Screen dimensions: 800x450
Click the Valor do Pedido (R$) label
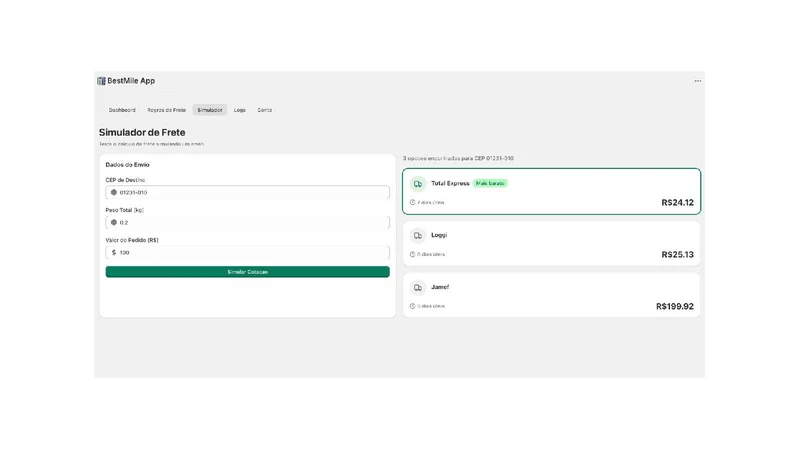coord(132,240)
